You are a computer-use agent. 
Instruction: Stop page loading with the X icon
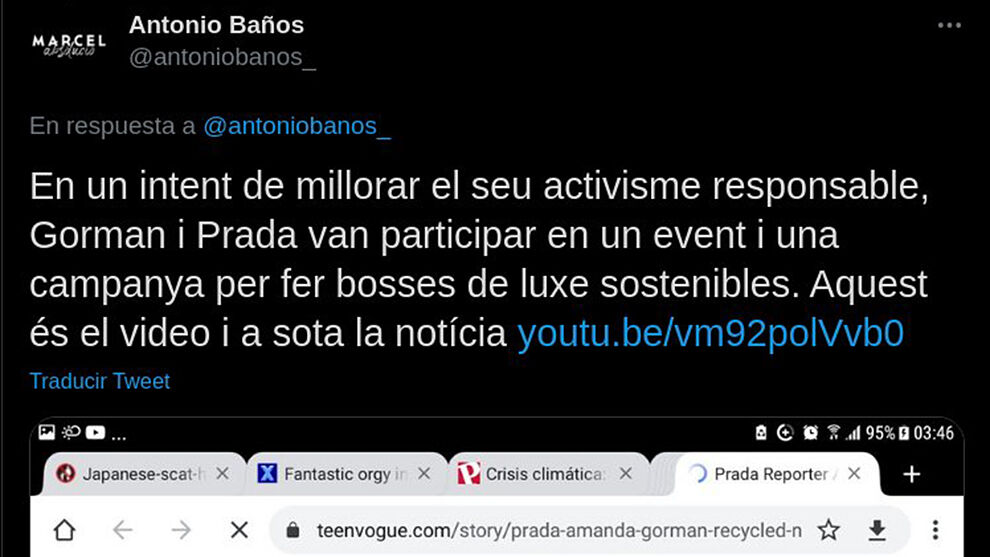239,530
